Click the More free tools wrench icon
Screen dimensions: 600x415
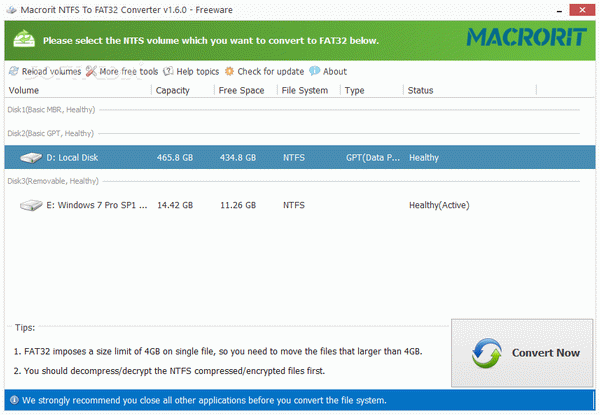[91, 71]
